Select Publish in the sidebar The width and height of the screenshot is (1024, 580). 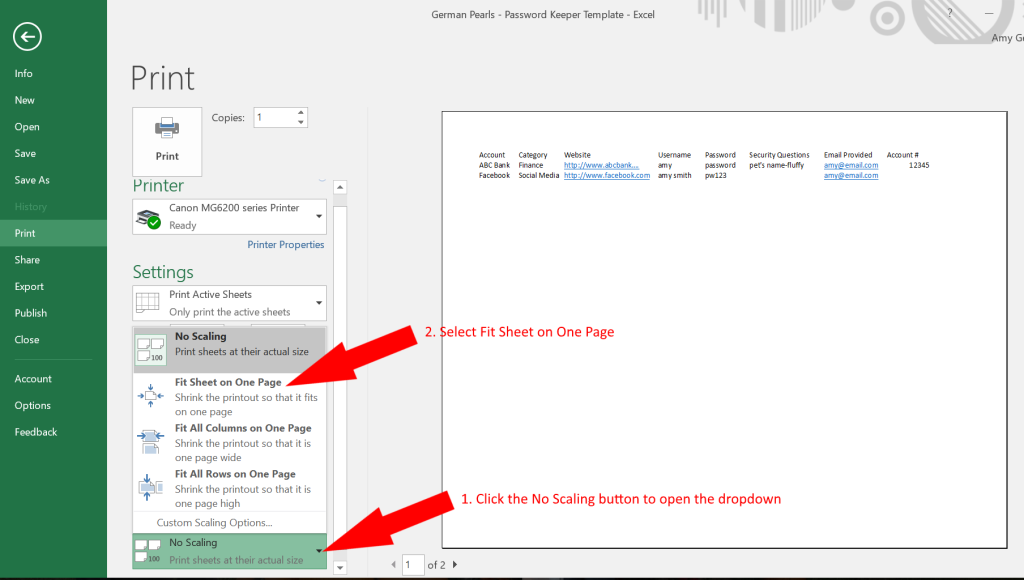click(31, 313)
